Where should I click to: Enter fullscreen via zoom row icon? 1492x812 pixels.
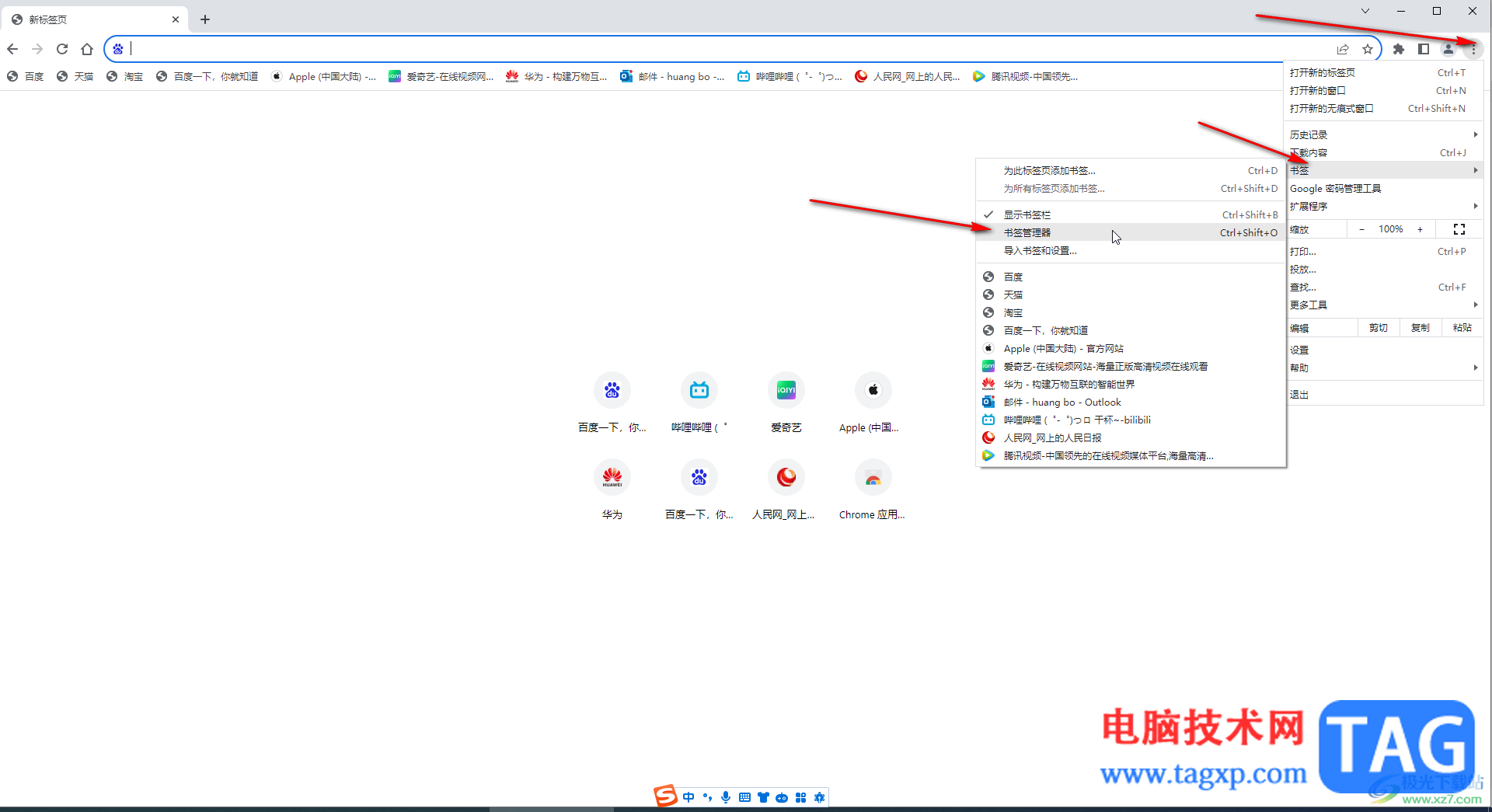click(1459, 229)
